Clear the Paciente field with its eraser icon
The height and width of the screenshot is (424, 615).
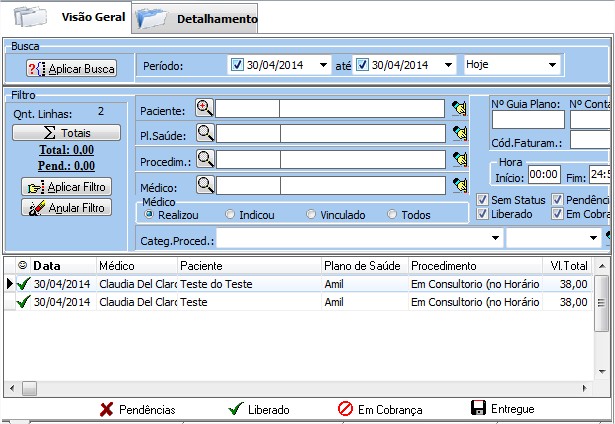point(459,108)
